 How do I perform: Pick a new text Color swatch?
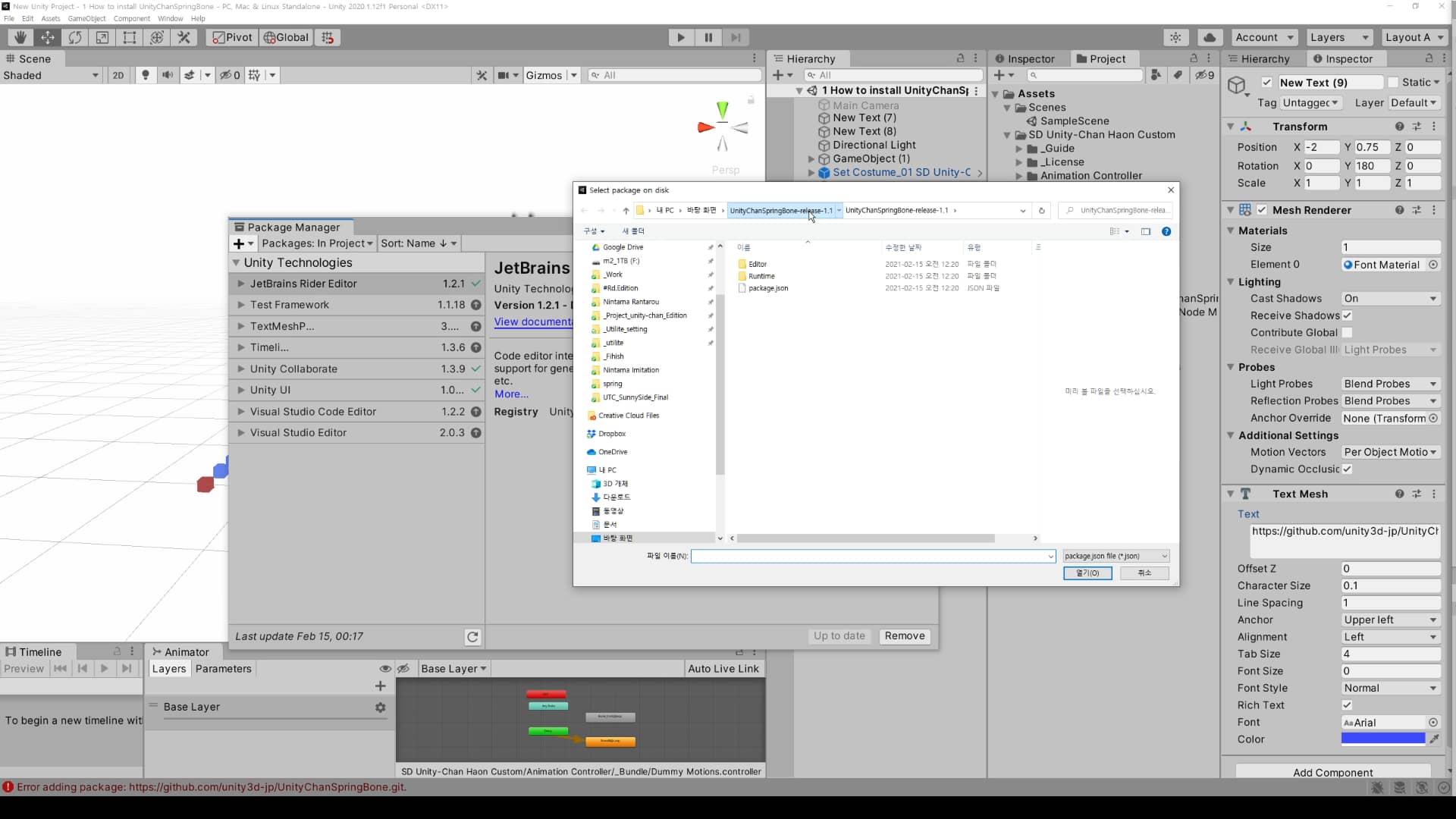pyautogui.click(x=1382, y=739)
